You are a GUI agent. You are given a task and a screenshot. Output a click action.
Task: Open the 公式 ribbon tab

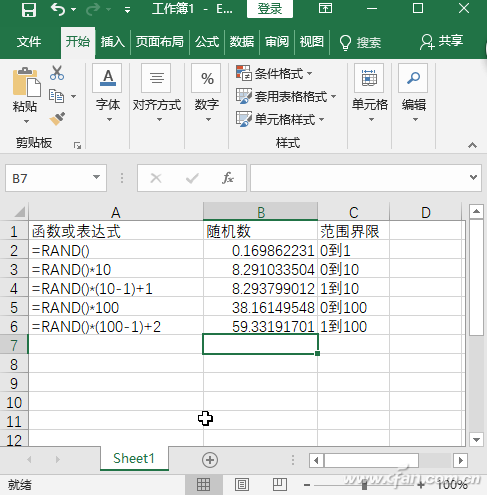click(x=207, y=42)
